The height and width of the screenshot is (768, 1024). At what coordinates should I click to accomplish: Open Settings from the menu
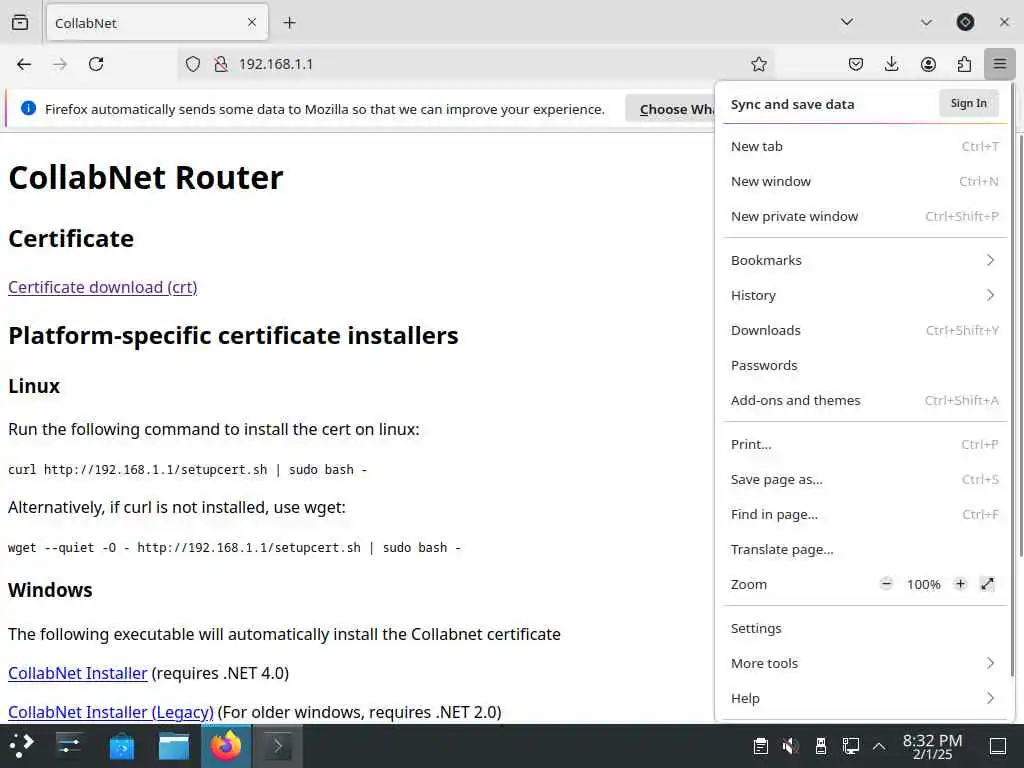865,629
